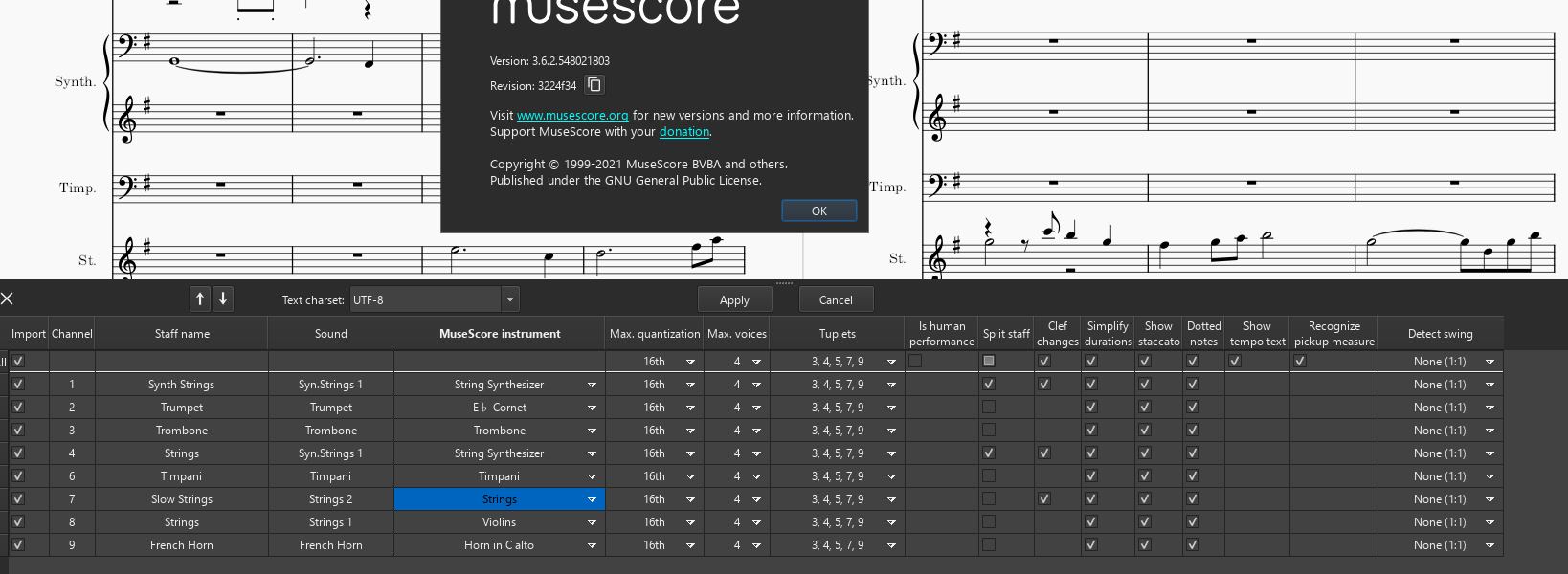
Task: Toggle import checkbox for French Horn row
Action: pos(18,544)
